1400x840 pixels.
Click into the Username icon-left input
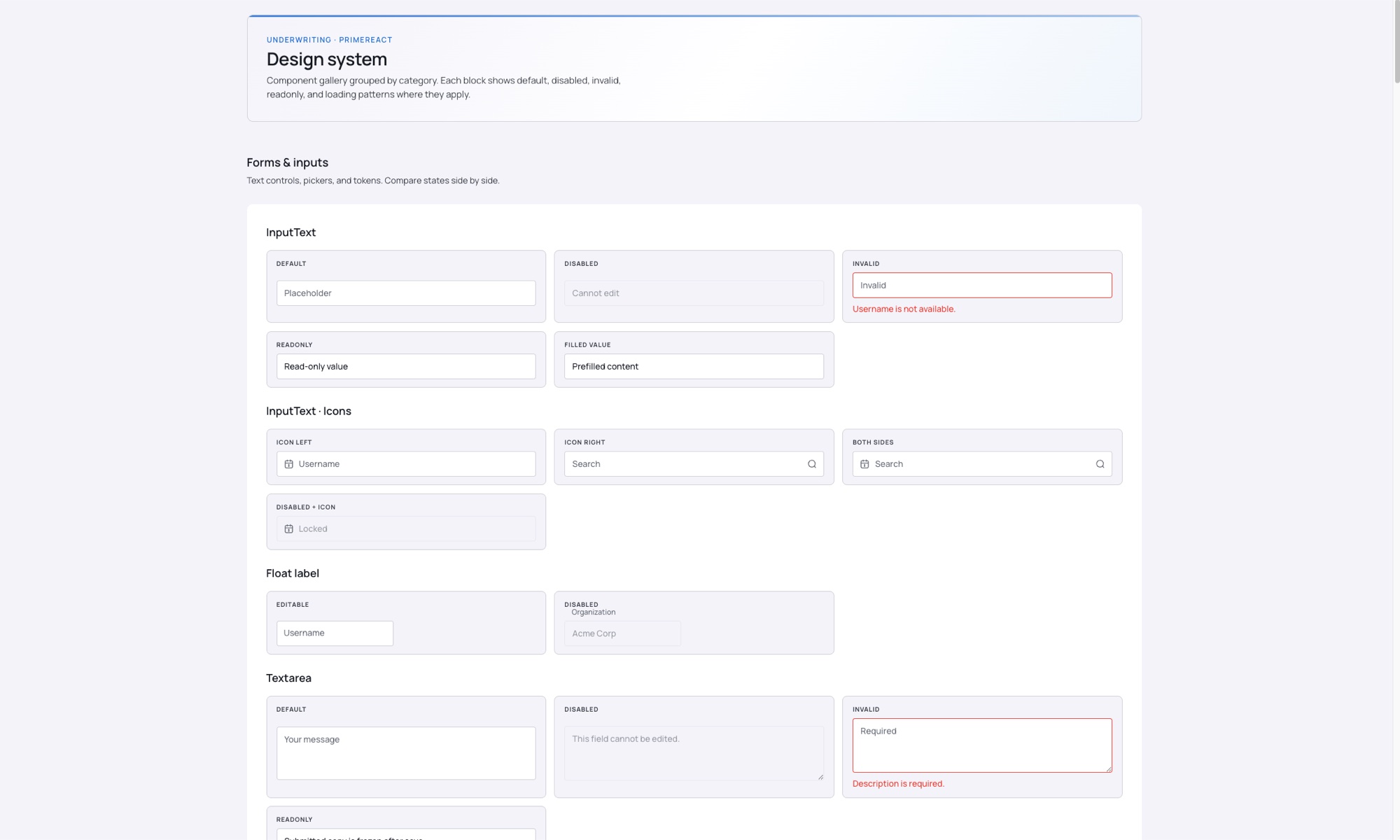tap(406, 464)
